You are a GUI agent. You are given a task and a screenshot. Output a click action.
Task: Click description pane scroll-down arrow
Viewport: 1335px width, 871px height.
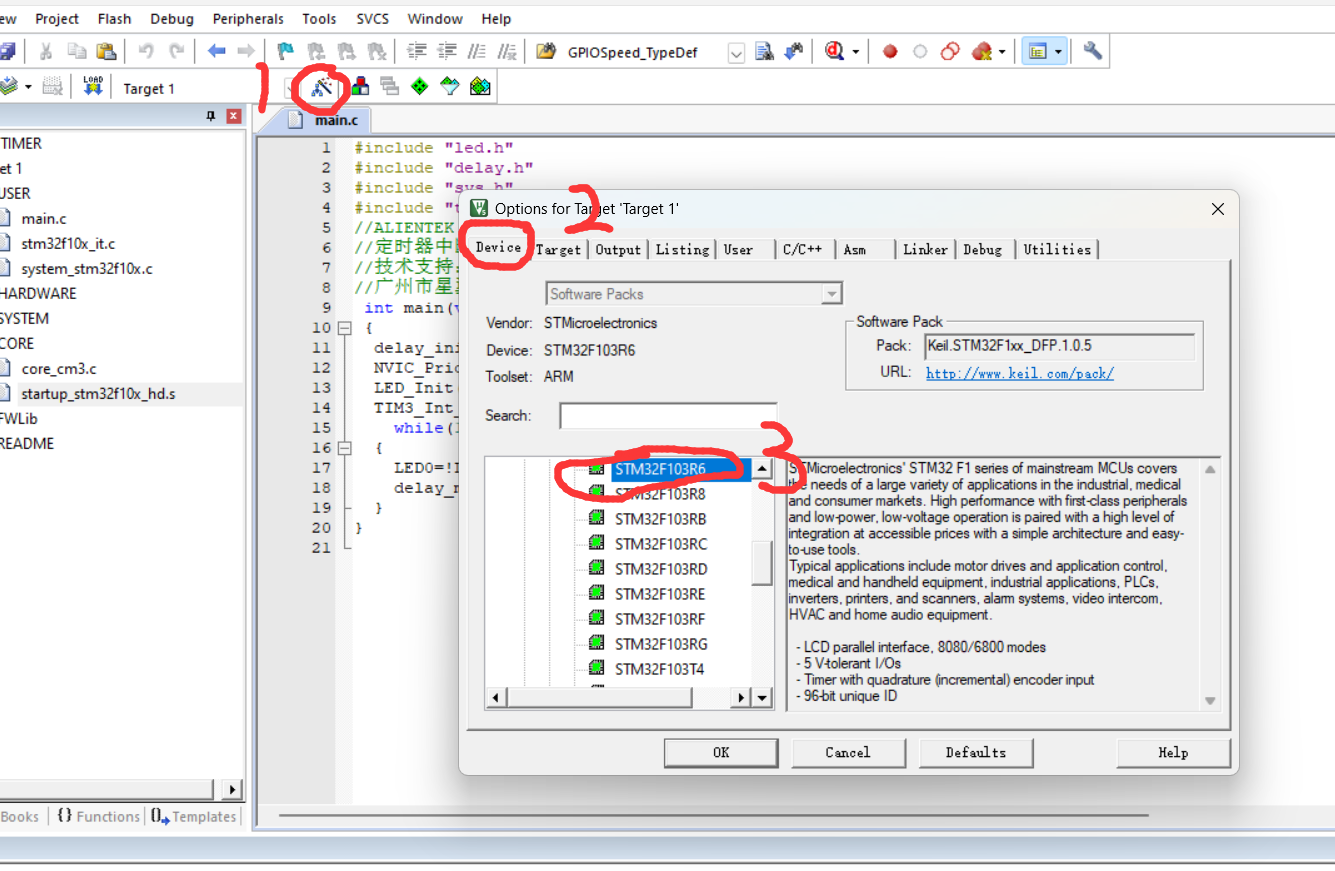point(1210,701)
